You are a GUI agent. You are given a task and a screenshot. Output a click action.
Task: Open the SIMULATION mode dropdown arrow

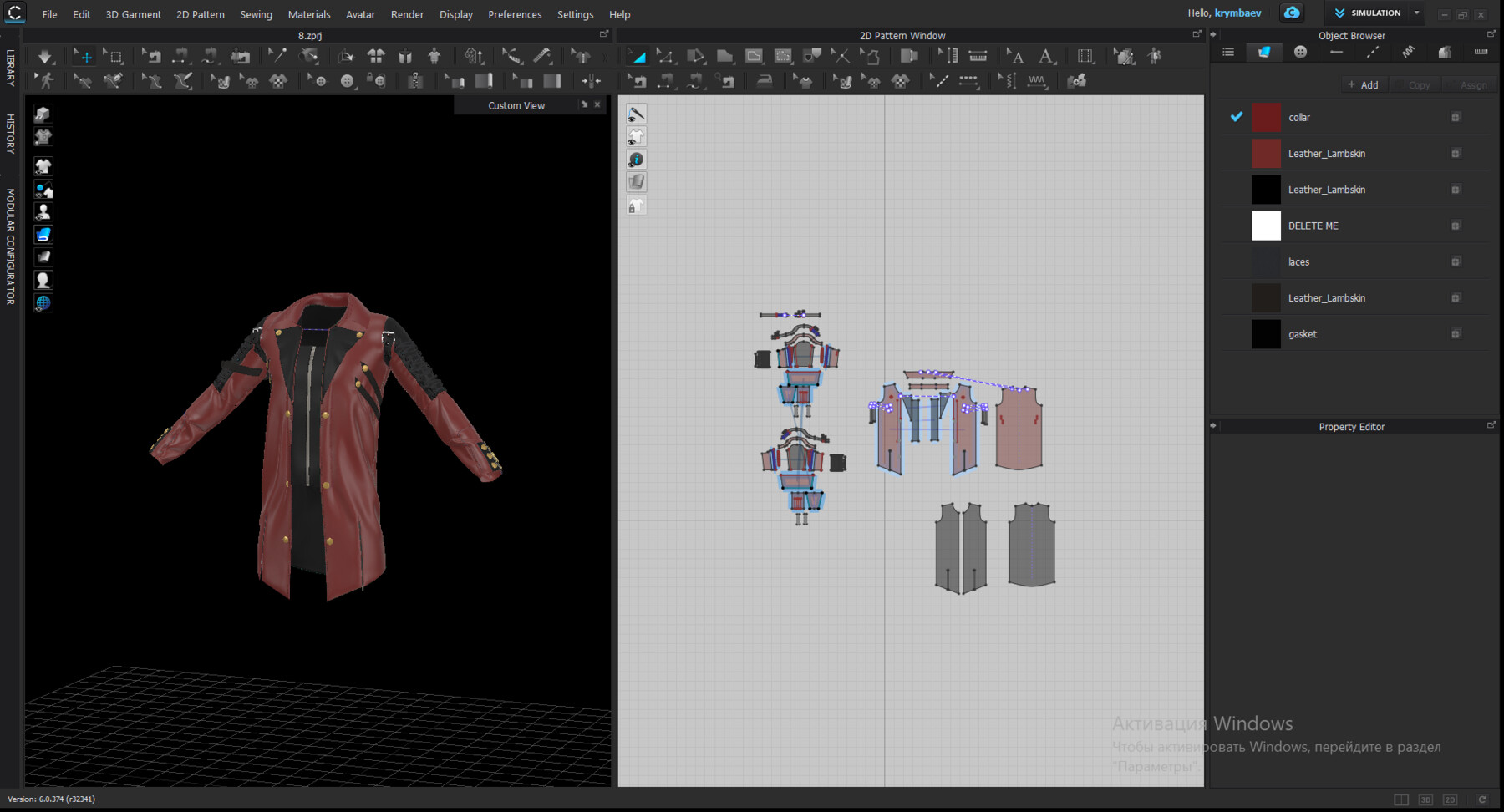[x=1416, y=13]
